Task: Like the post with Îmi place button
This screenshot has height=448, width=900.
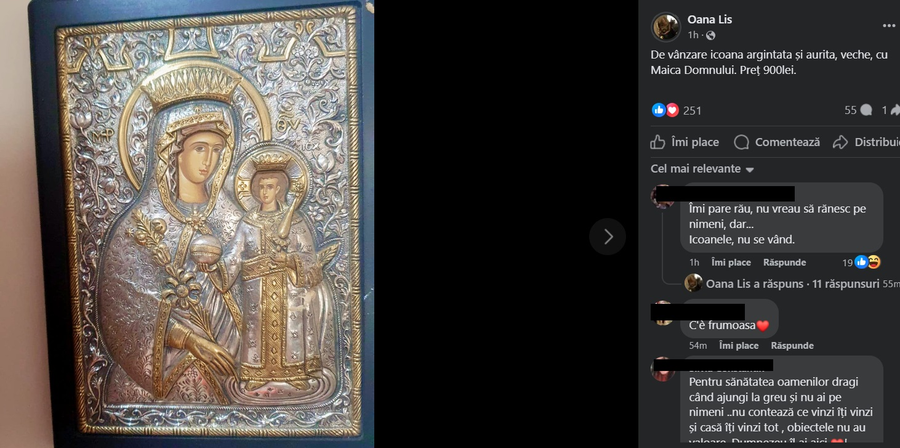Action: point(685,142)
